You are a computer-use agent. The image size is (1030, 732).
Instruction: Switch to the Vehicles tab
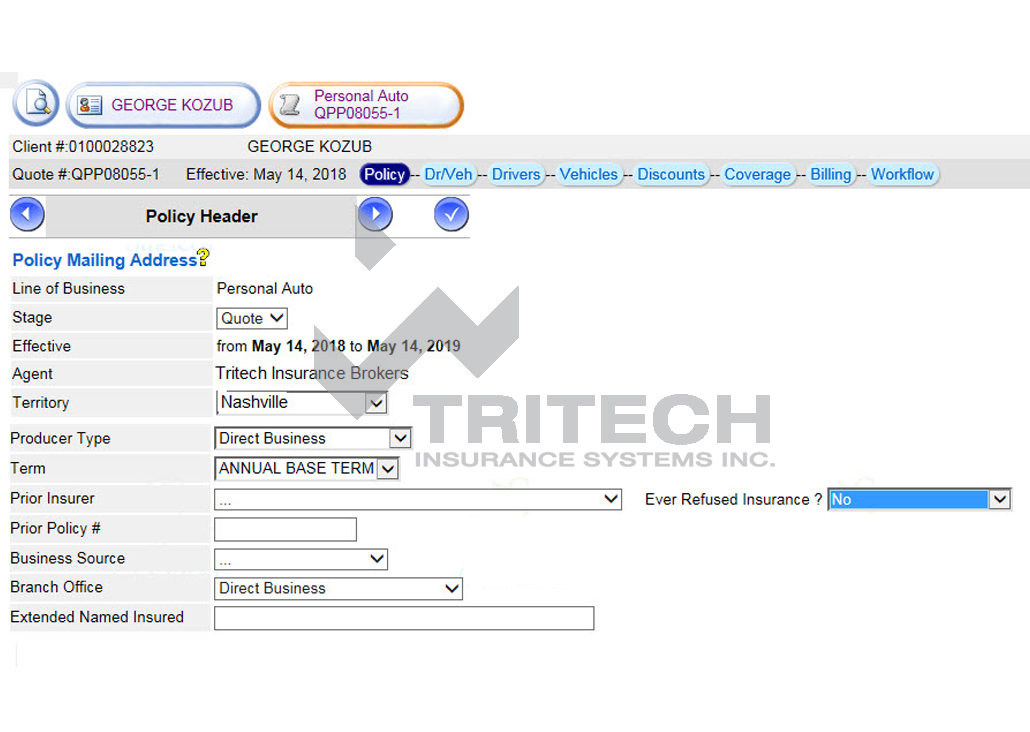[x=589, y=174]
